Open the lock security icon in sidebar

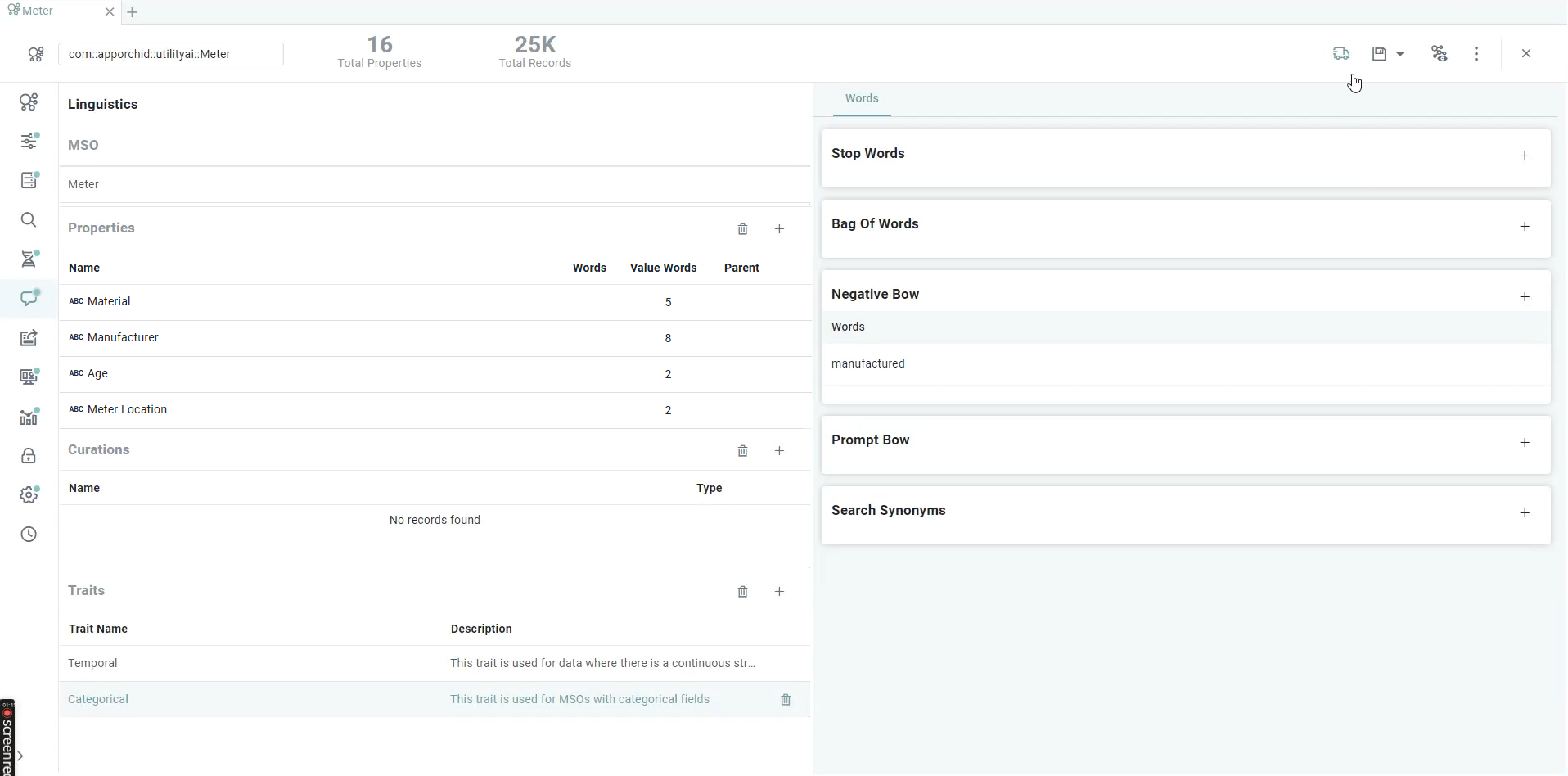[x=29, y=456]
